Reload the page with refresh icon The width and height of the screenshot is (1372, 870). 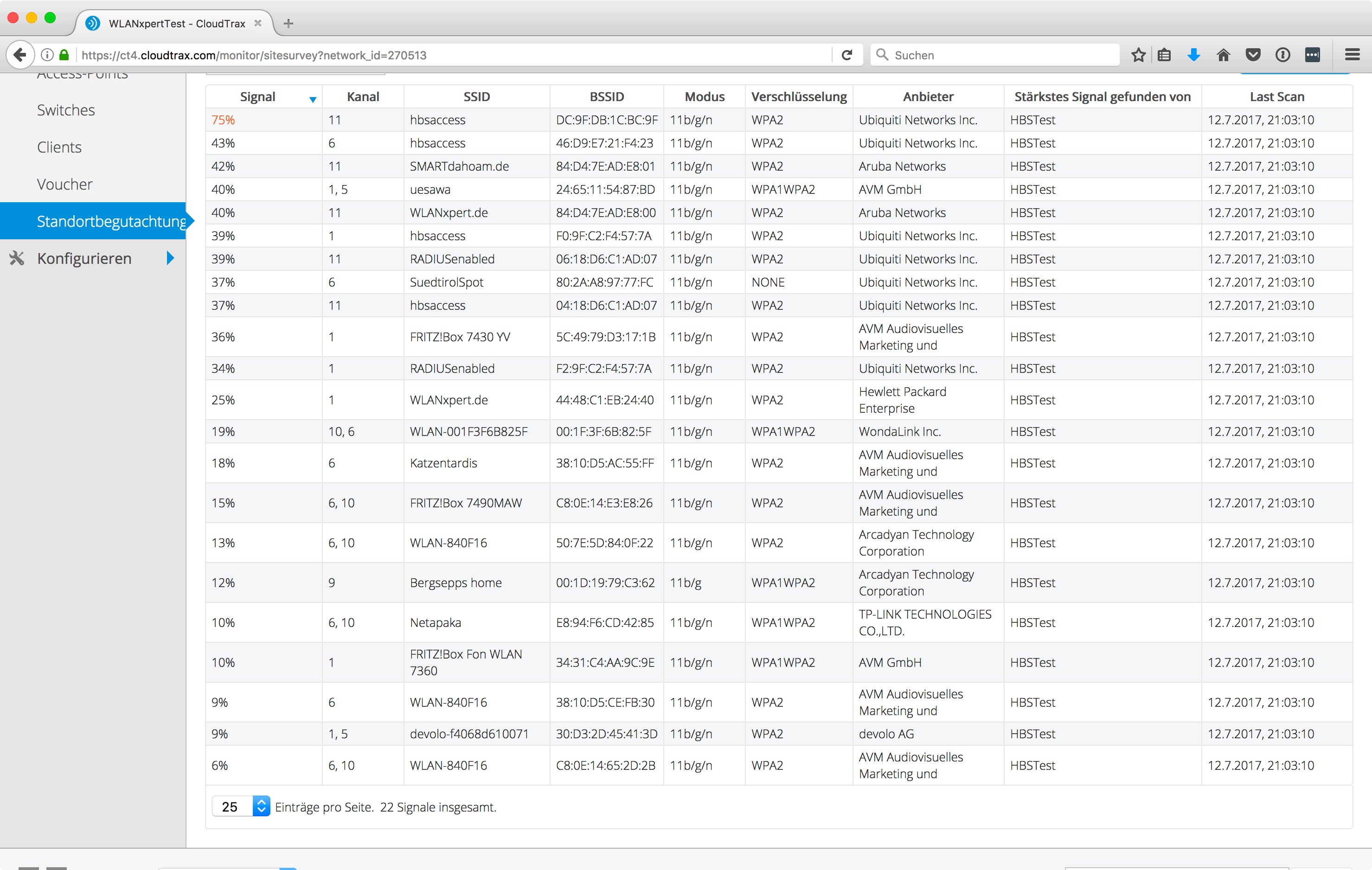(x=846, y=55)
